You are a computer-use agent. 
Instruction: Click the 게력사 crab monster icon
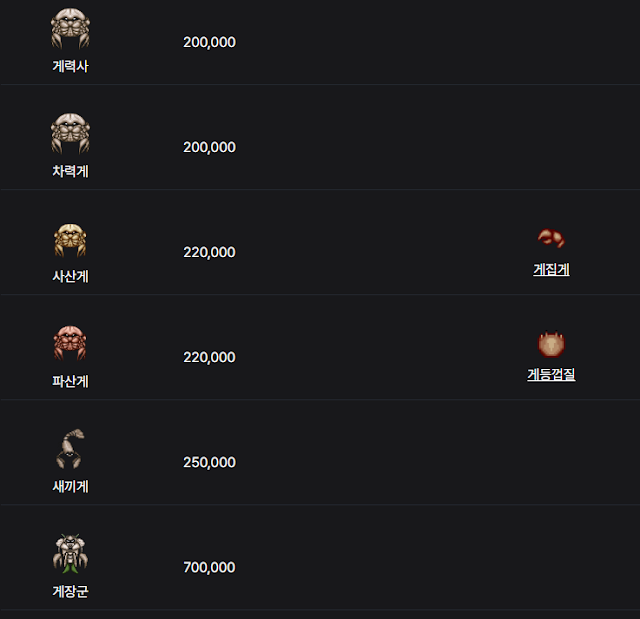(x=70, y=29)
